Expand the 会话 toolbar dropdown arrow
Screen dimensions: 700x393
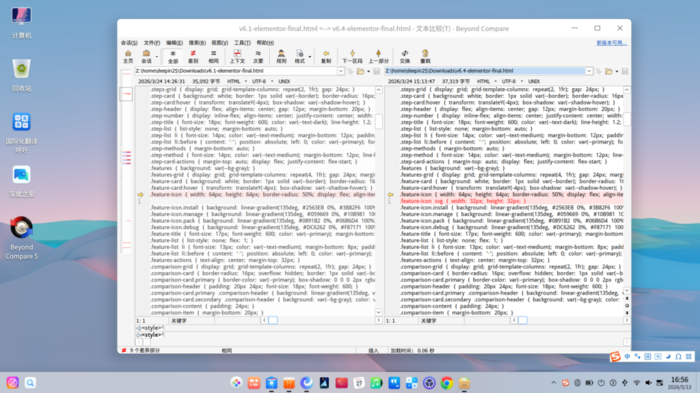(157, 57)
